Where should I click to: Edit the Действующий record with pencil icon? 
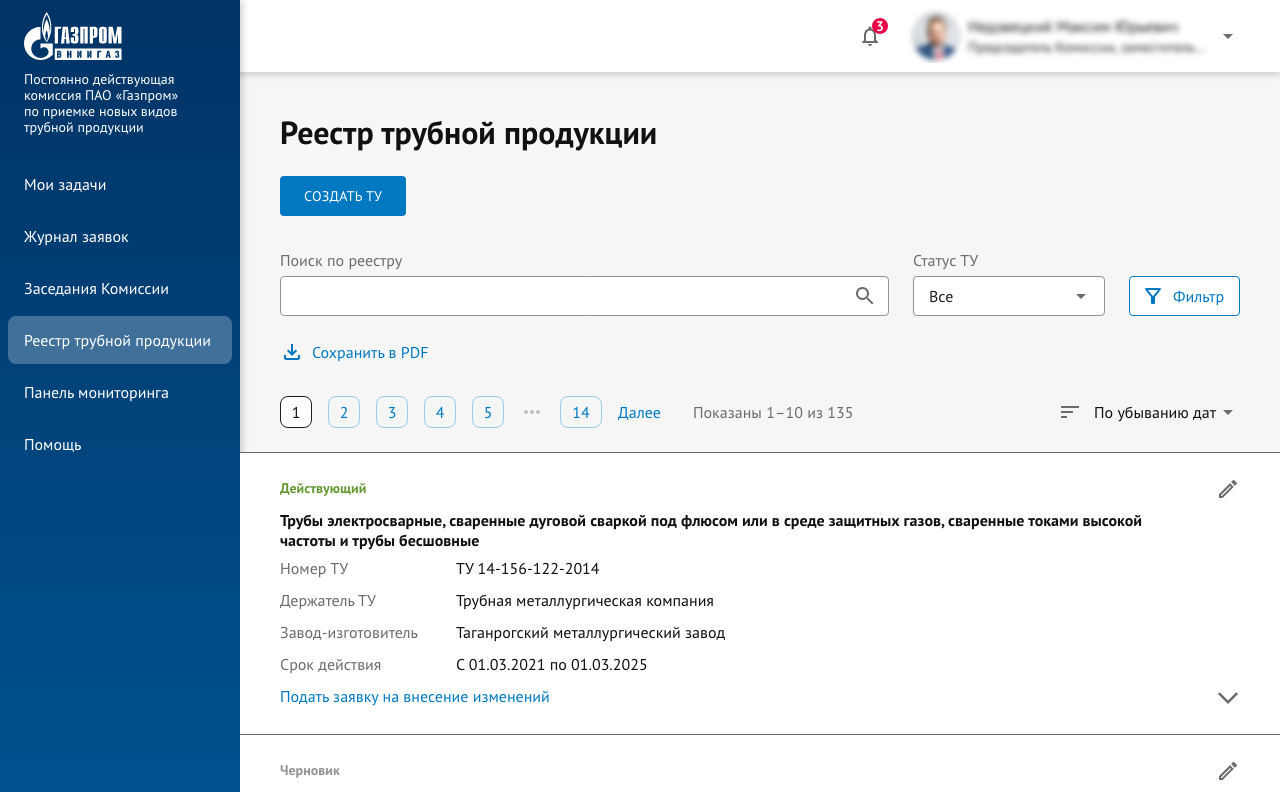tap(1228, 489)
